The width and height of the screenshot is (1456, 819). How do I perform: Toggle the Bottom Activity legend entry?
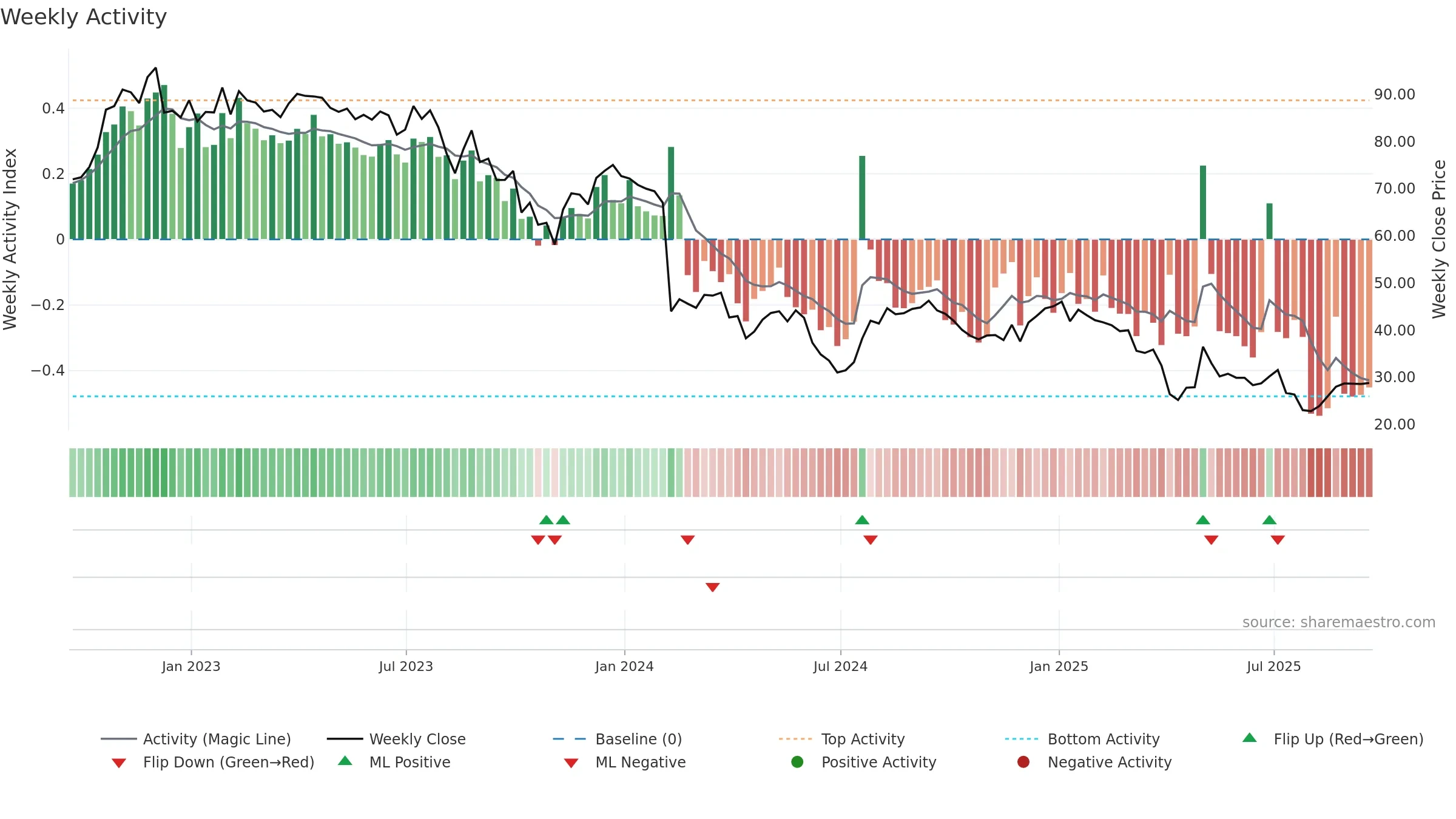[x=1082, y=739]
